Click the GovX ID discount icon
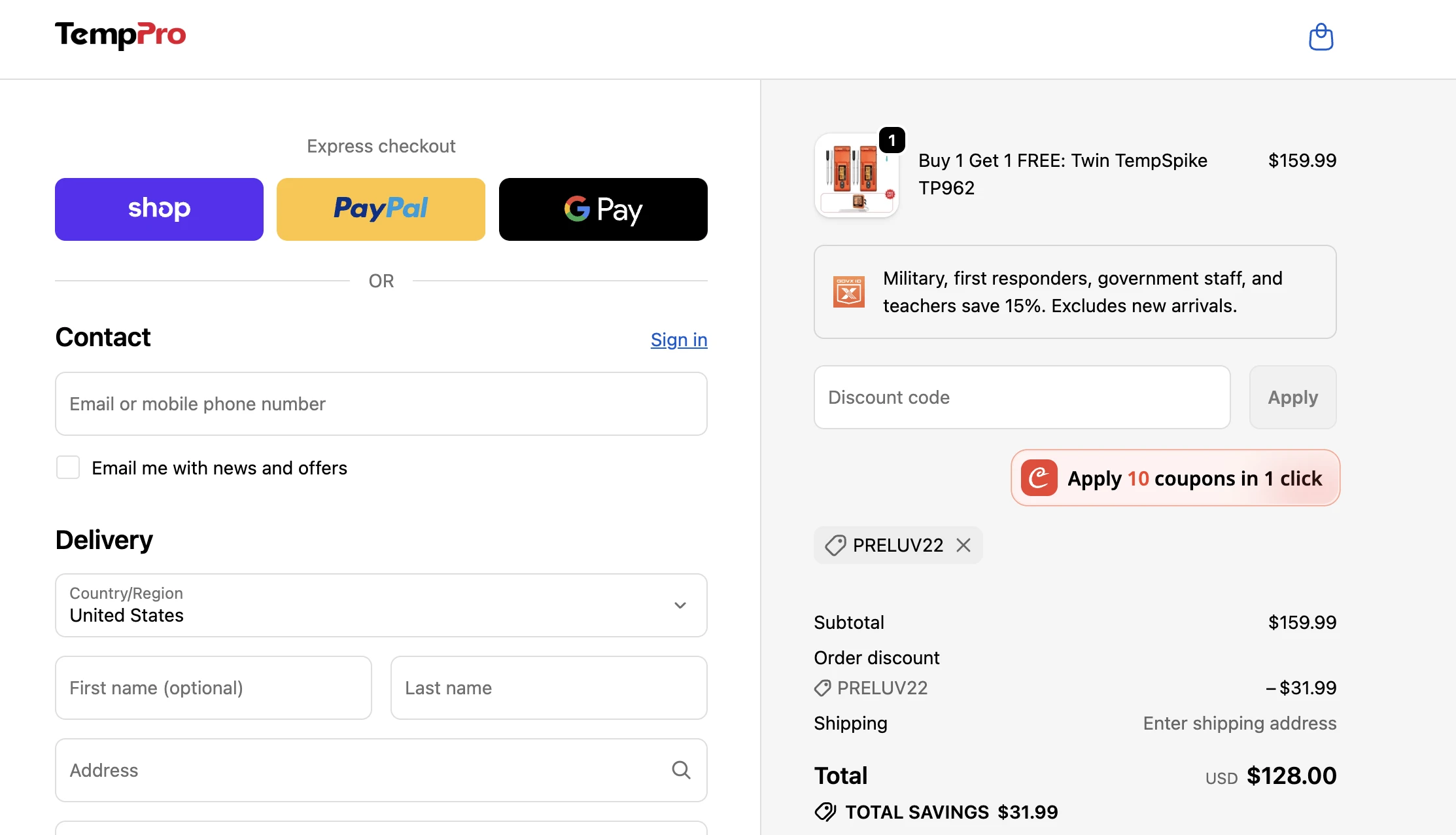 849,292
